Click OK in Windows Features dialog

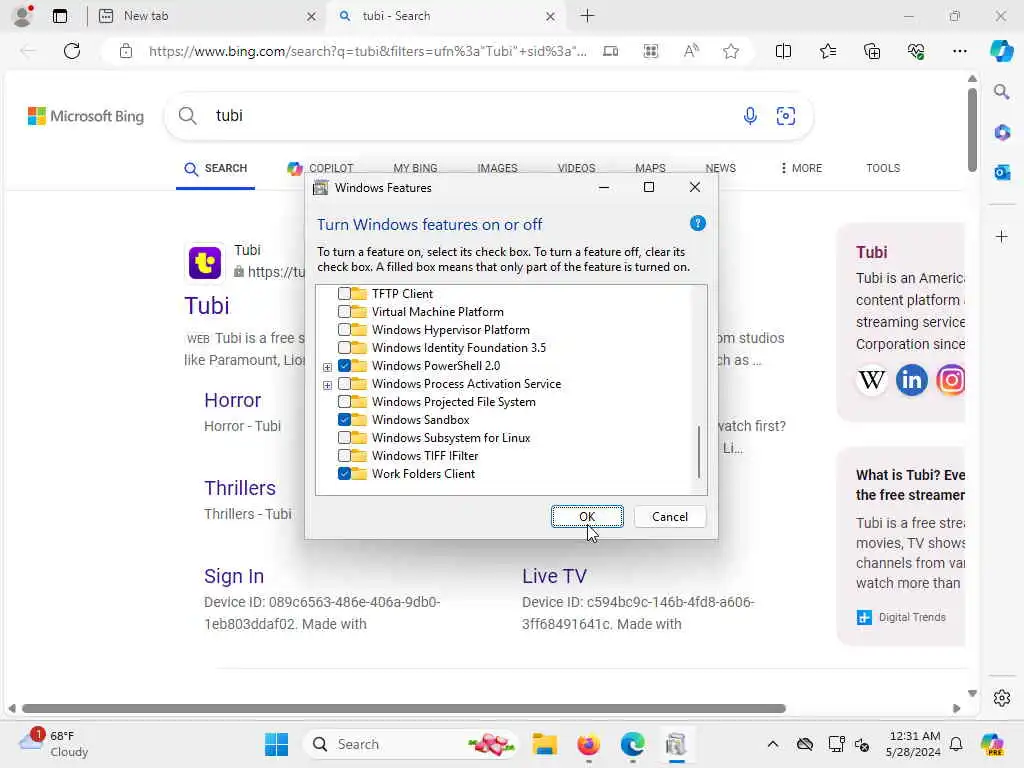click(586, 517)
